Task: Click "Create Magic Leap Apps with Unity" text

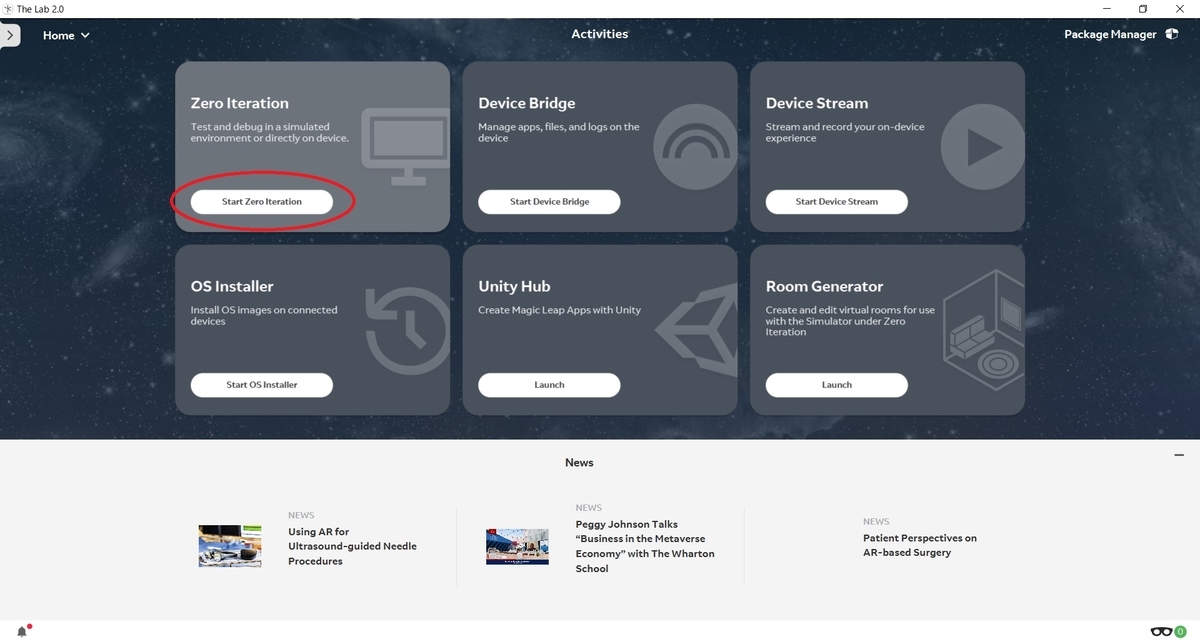Action: (559, 310)
